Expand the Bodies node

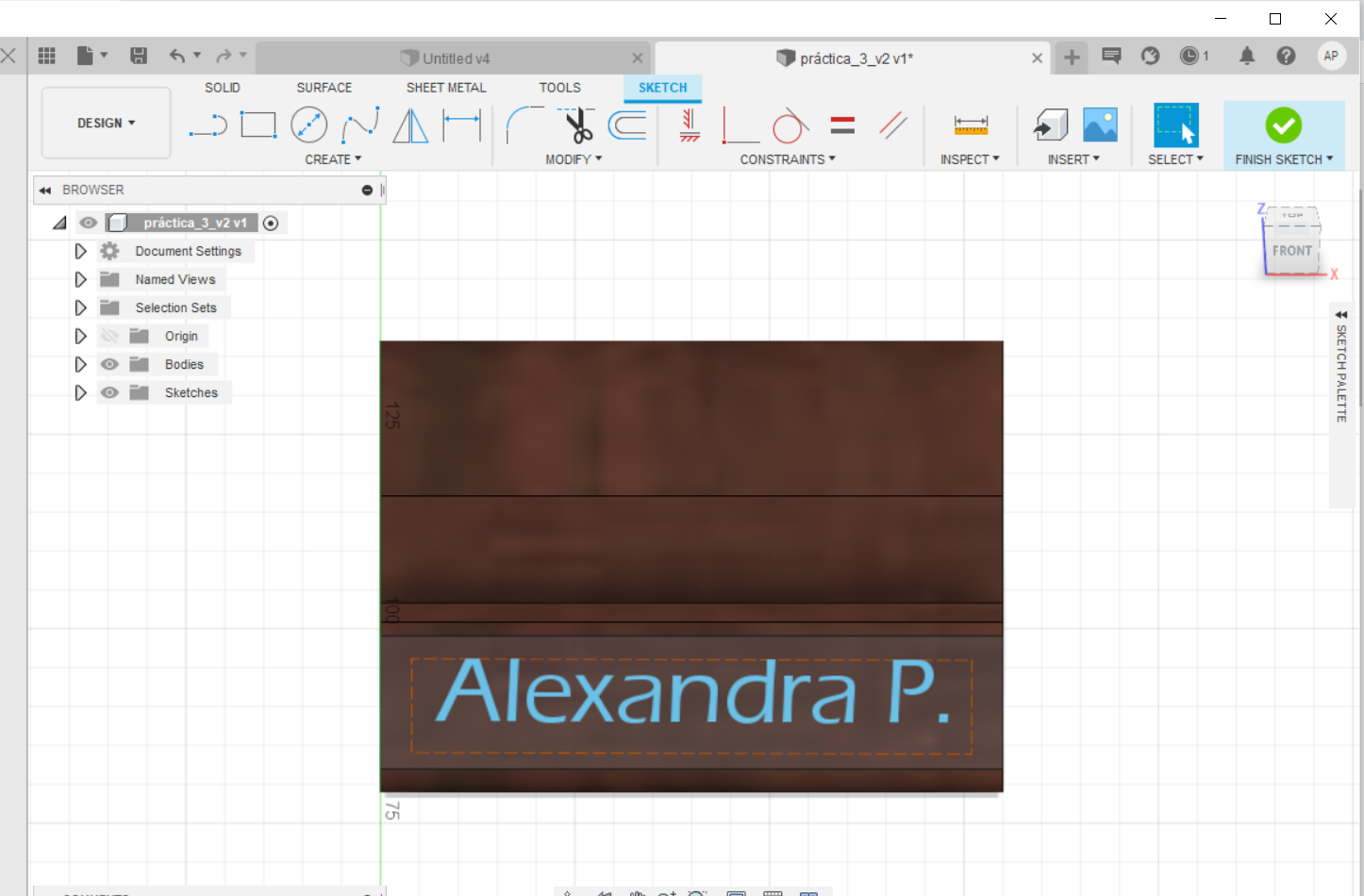click(80, 364)
